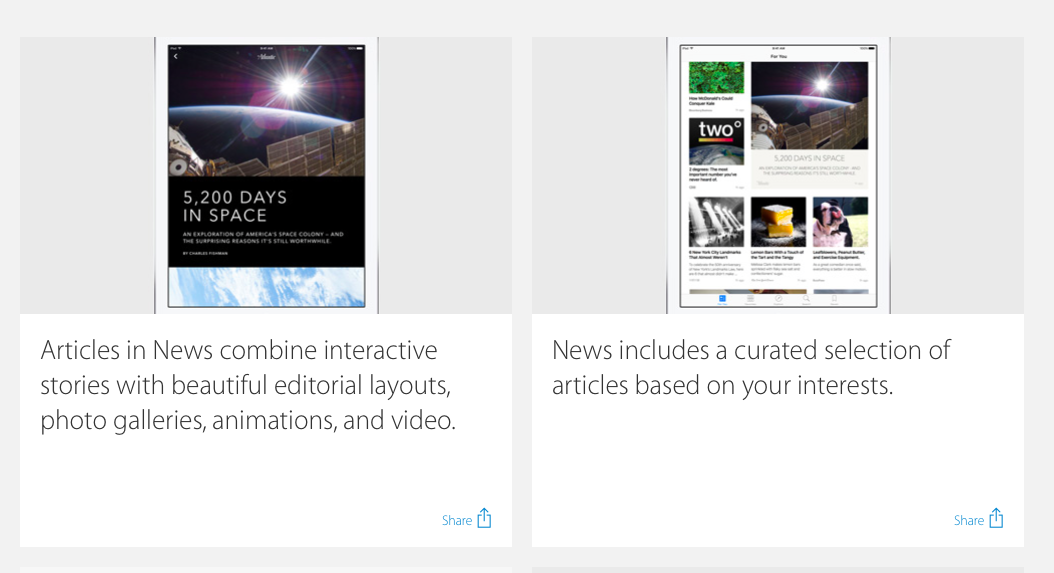Tap the back chevron in the article screenshot
Image resolution: width=1054 pixels, height=573 pixels.
point(176,57)
